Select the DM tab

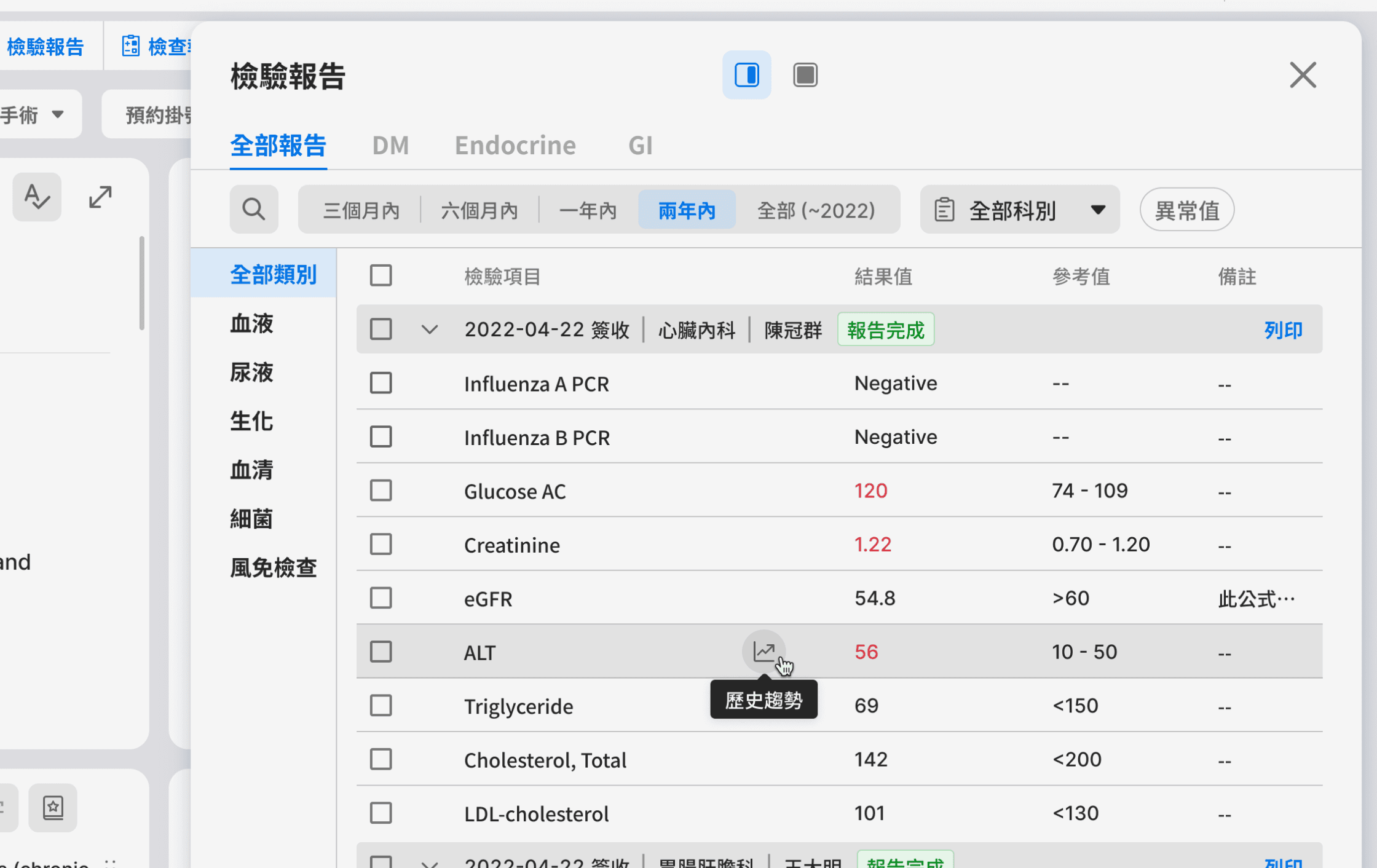click(390, 146)
